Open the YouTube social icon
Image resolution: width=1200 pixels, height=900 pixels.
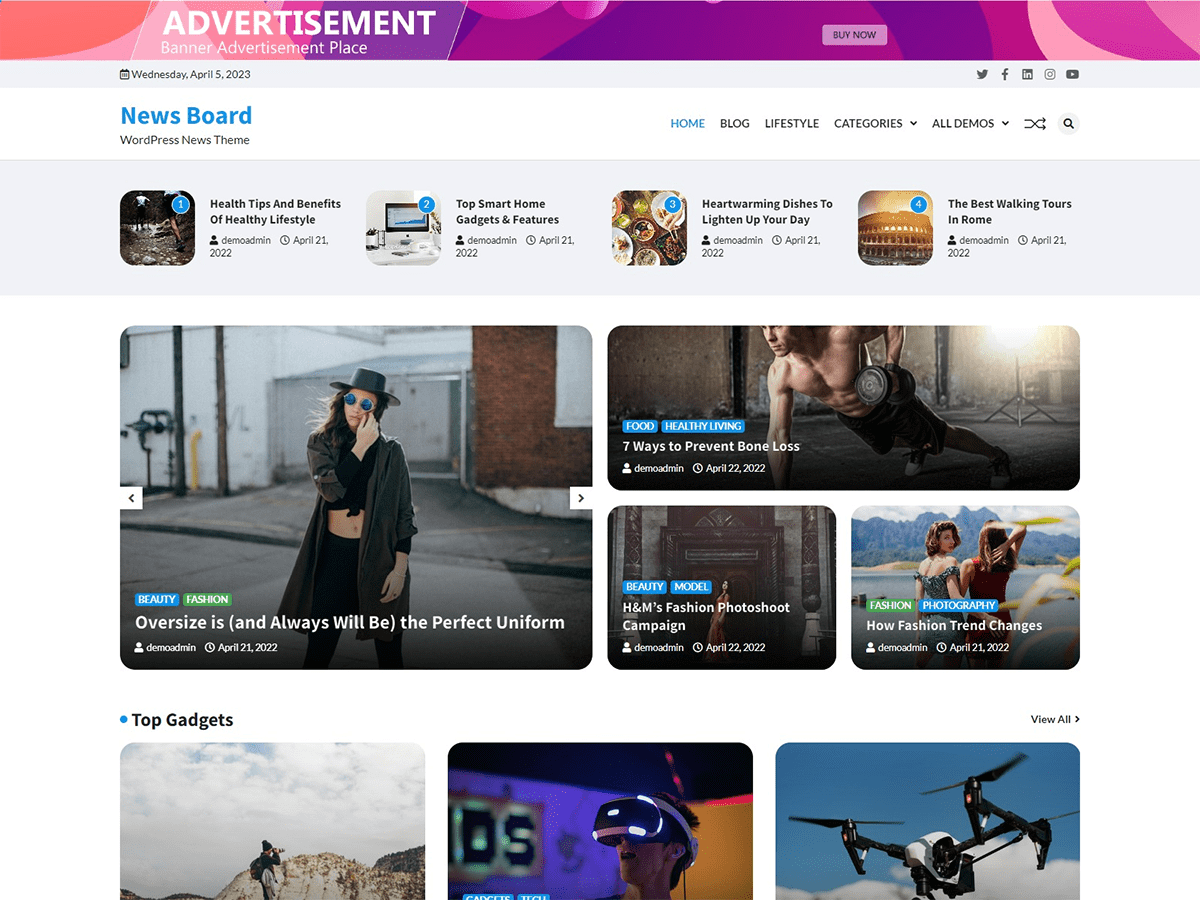tap(1072, 74)
